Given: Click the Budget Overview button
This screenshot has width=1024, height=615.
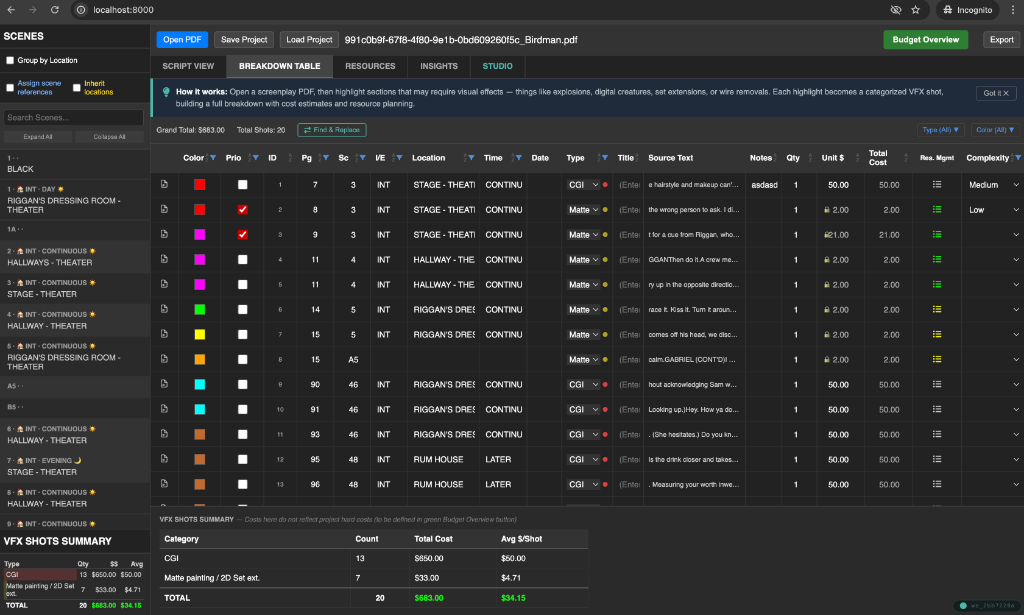Looking at the screenshot, I should click(925, 39).
